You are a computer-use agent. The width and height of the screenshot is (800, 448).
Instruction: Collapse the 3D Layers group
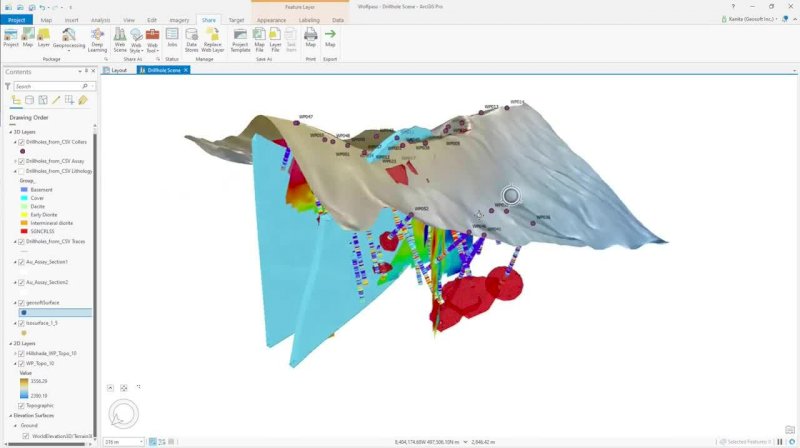pos(11,132)
